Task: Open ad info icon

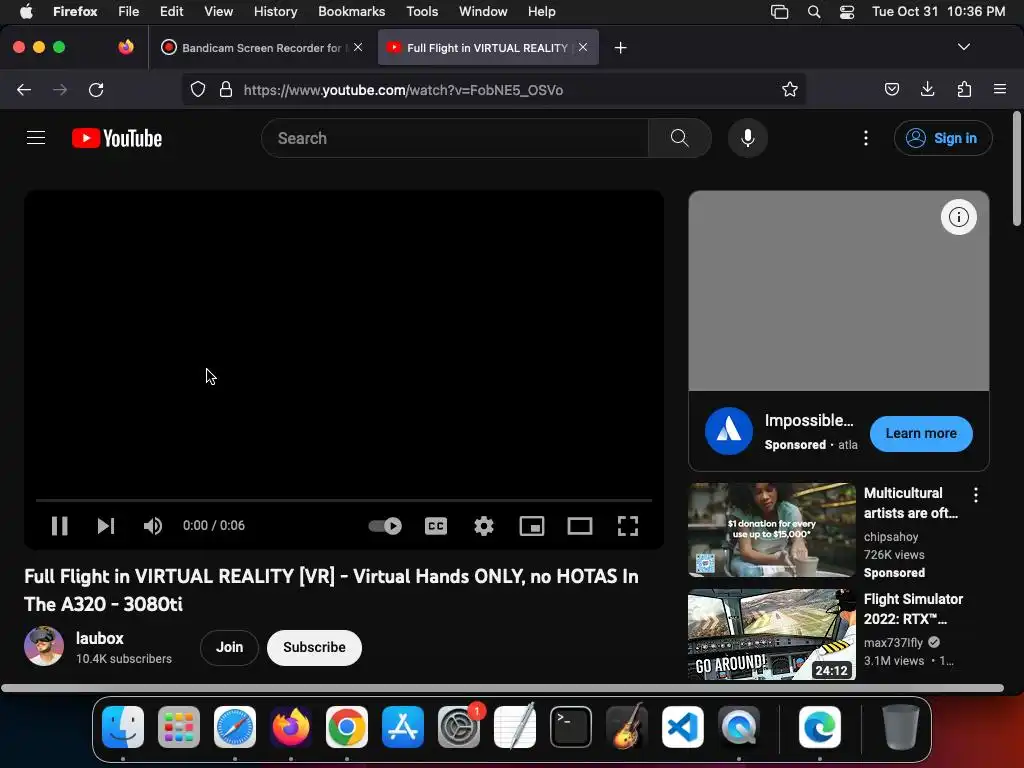Action: [x=959, y=217]
